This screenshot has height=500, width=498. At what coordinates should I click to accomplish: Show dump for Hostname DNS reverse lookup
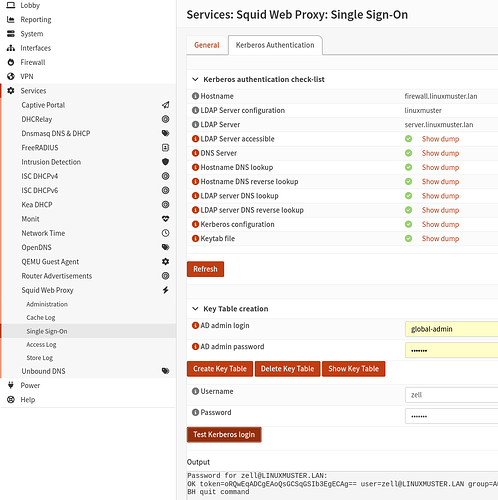coord(440,181)
